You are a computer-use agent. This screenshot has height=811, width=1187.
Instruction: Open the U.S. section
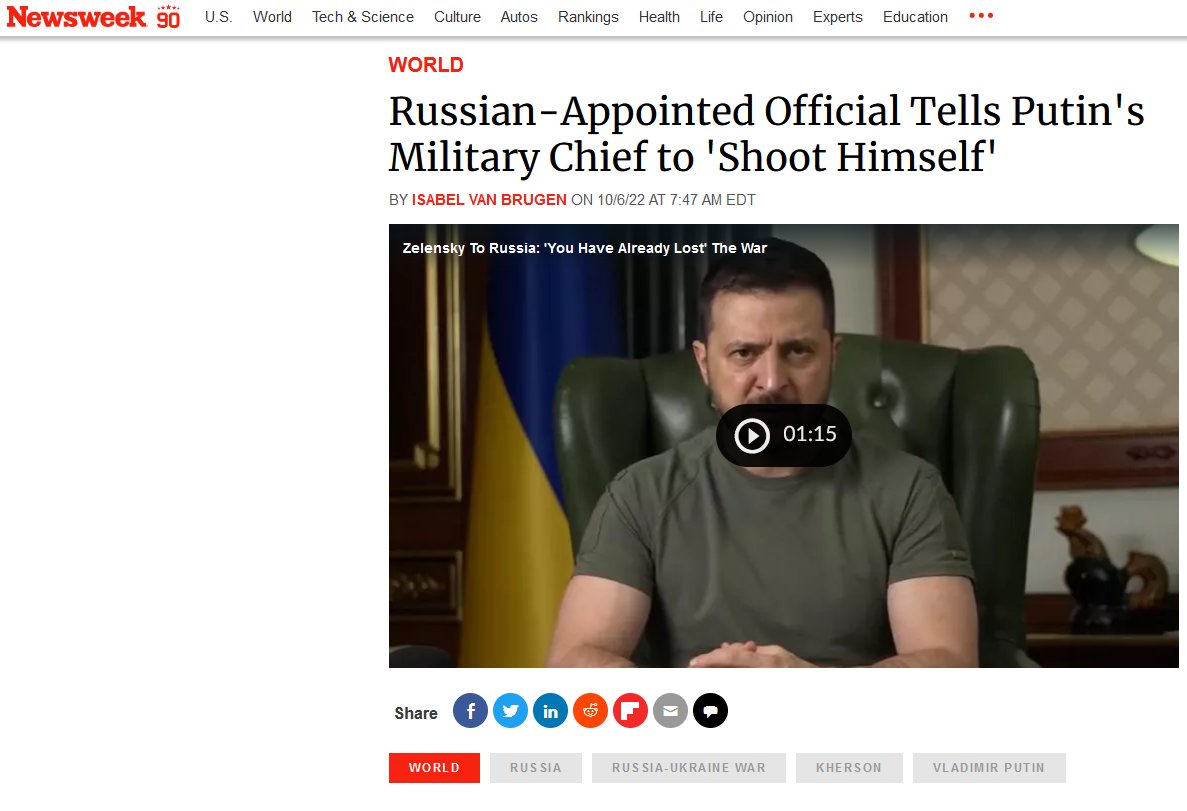[x=218, y=17]
